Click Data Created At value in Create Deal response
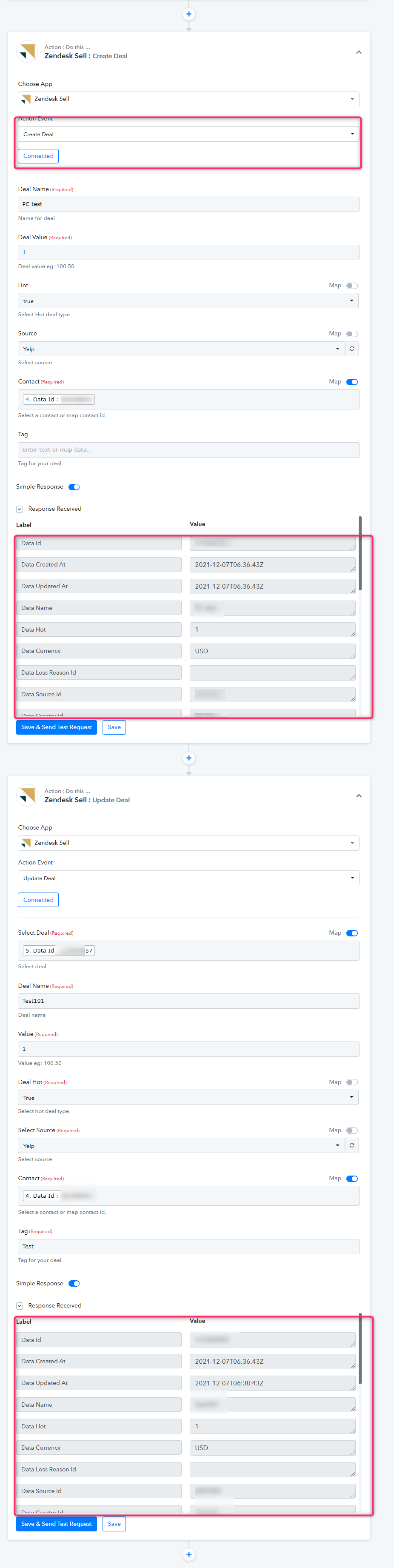This screenshot has width=394, height=1568. 272,565
